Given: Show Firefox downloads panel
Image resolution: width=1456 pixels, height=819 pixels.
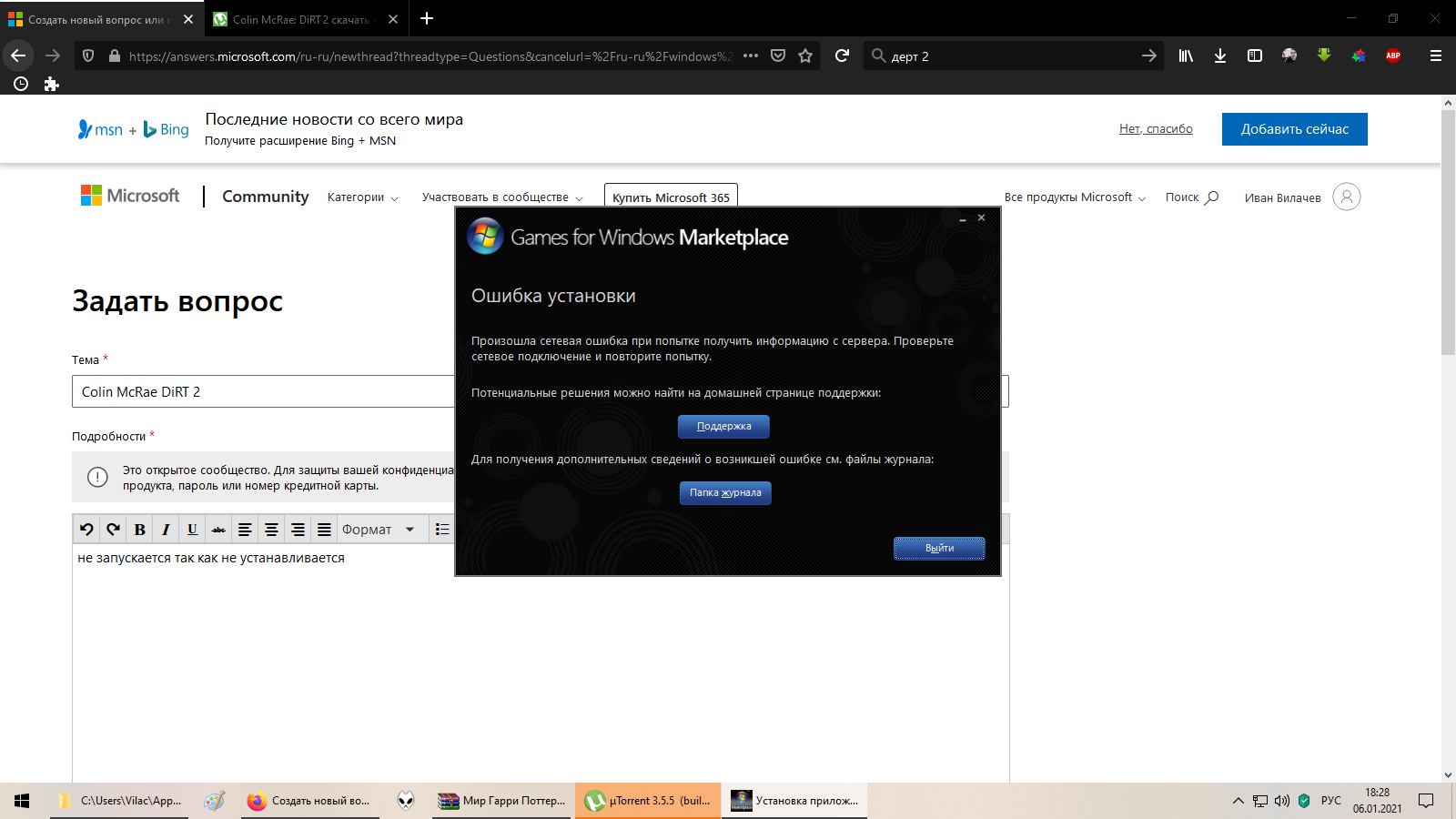Looking at the screenshot, I should tap(1220, 56).
